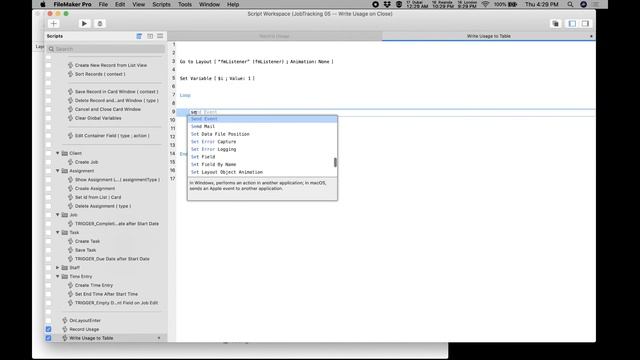This screenshot has height=360, width=640.
Task: Open the File menu
Action: [x=103, y=4]
